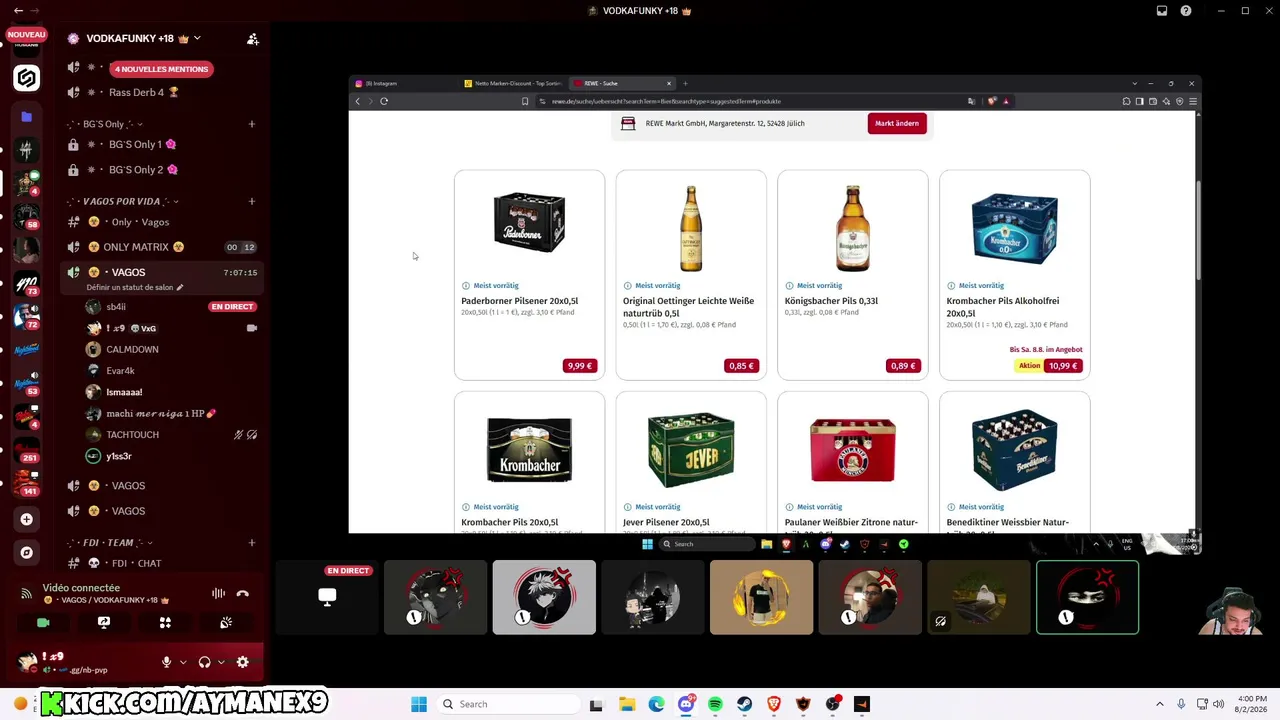Disconnect from the voice channel
Image resolution: width=1280 pixels, height=720 pixels.
pos(242,593)
